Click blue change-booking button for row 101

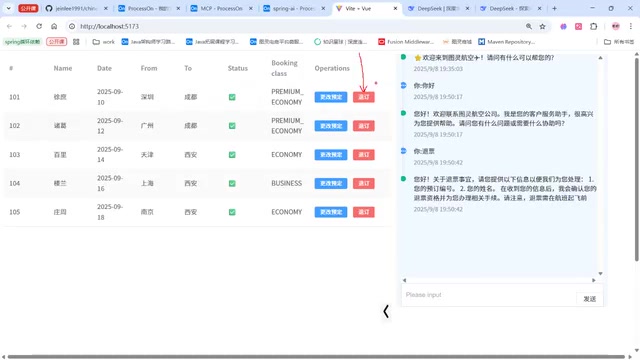click(331, 97)
